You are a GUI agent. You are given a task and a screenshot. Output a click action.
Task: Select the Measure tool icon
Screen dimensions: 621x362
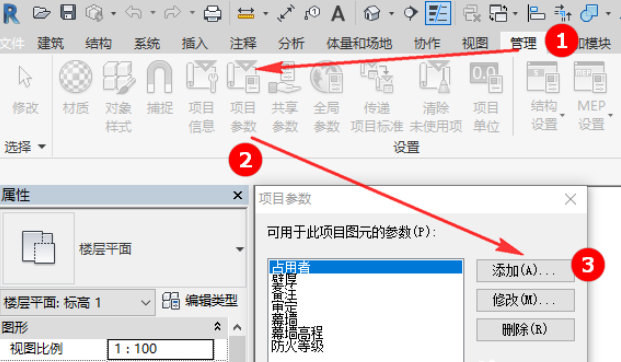point(246,13)
